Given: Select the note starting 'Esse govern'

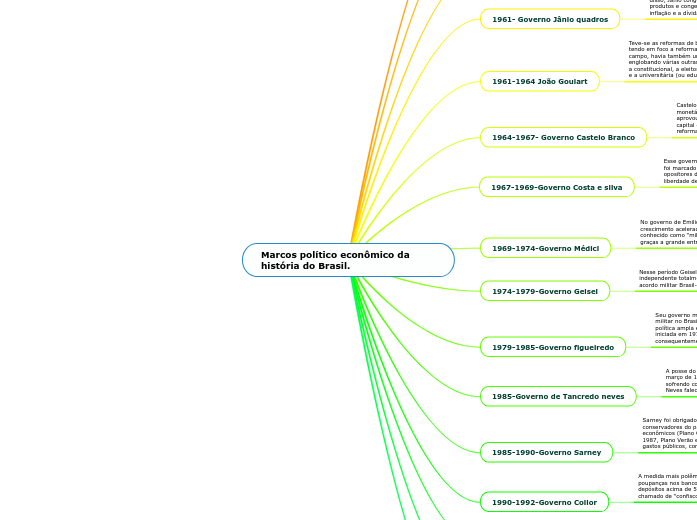Looking at the screenshot, I should coord(679,170).
